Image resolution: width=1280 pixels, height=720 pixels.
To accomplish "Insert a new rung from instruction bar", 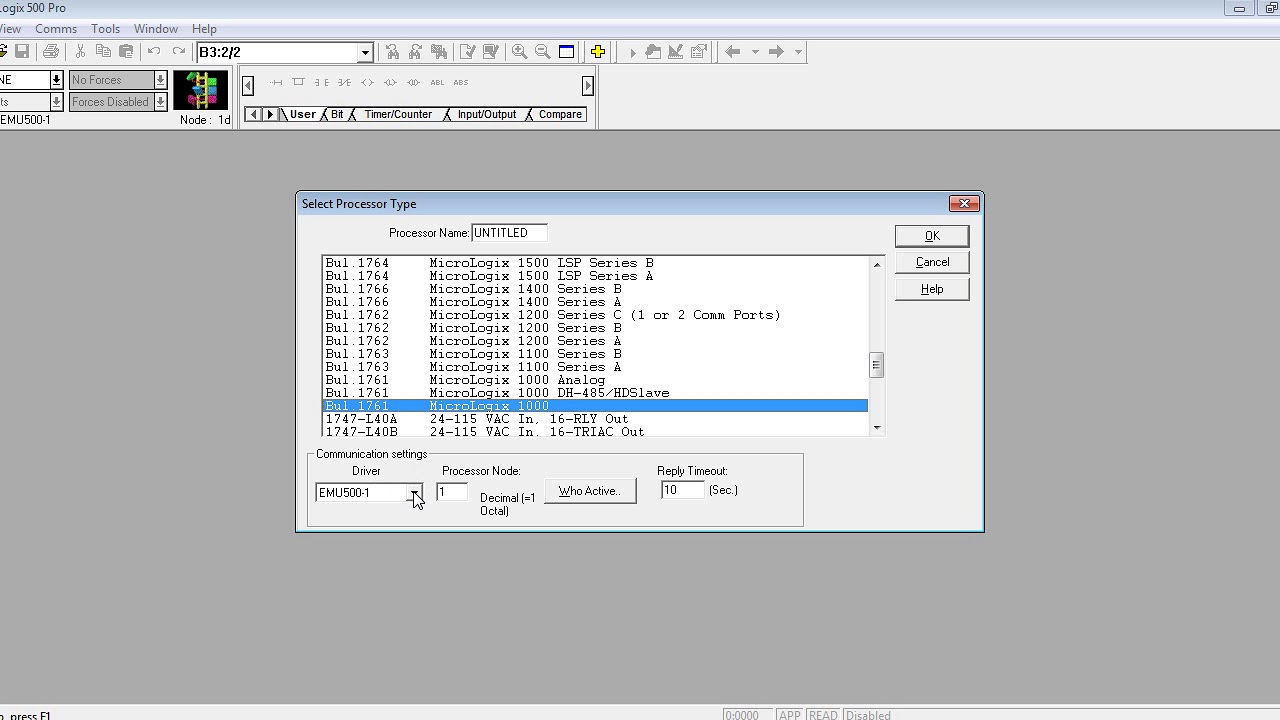I will [276, 82].
